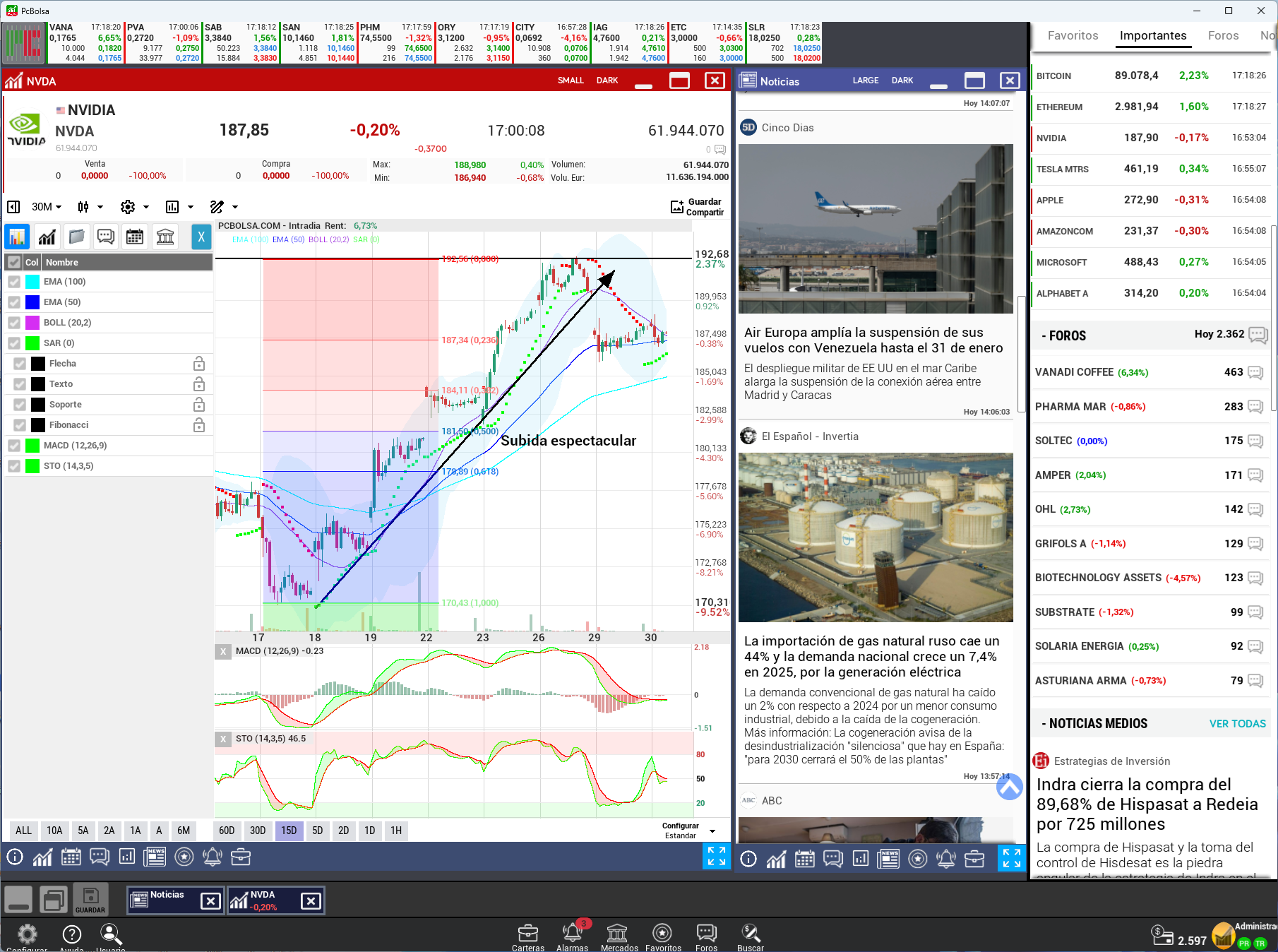Switch to the Foros tab
Viewport: 1278px width, 952px height.
point(1223,35)
